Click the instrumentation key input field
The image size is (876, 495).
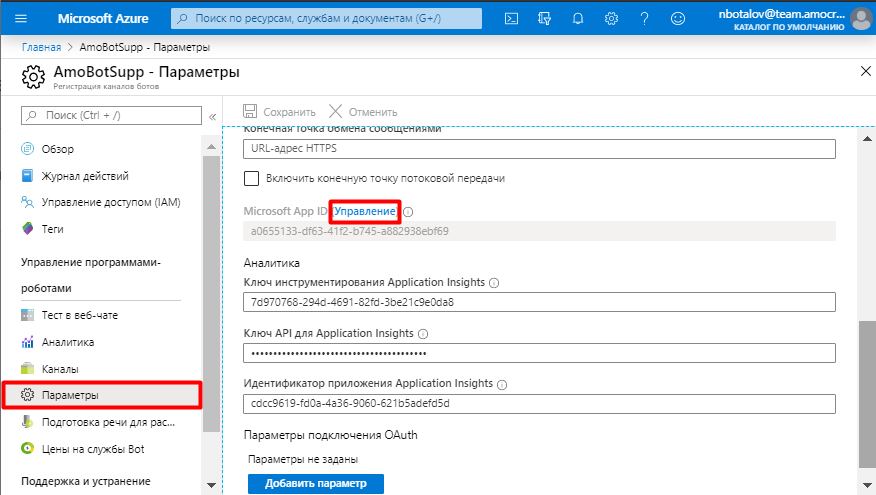click(539, 302)
